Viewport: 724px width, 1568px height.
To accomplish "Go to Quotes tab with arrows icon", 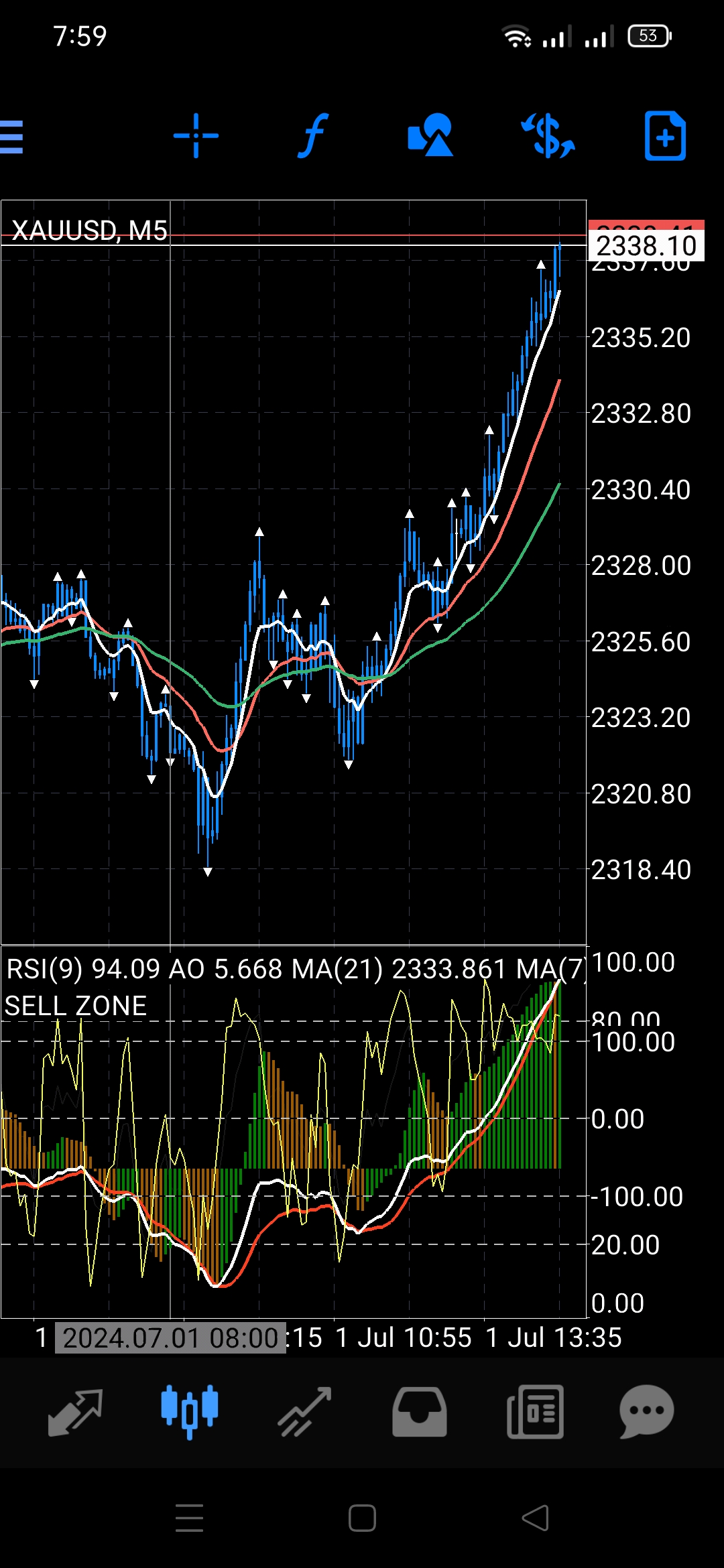I will [75, 1413].
